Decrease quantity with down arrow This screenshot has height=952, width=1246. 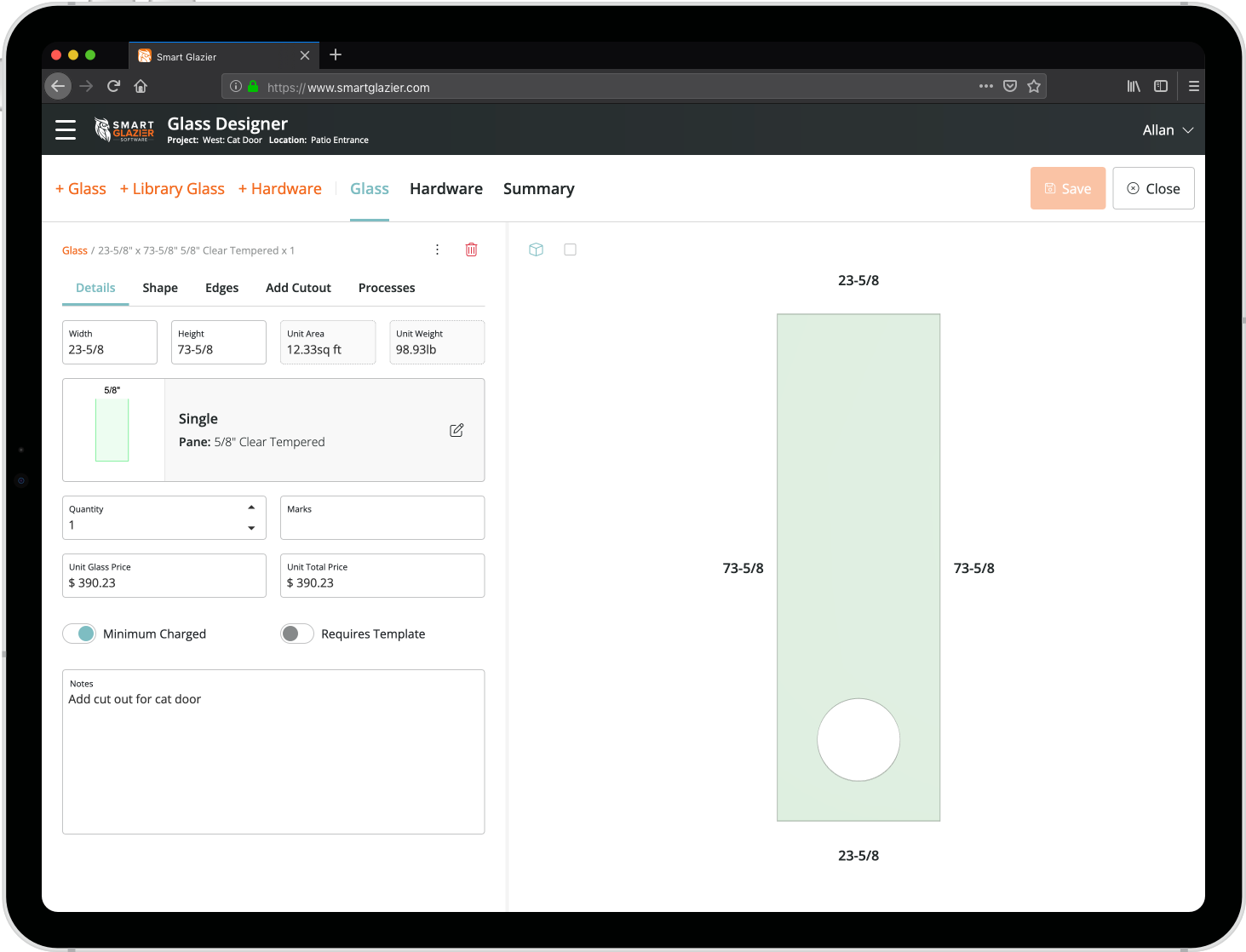click(251, 528)
